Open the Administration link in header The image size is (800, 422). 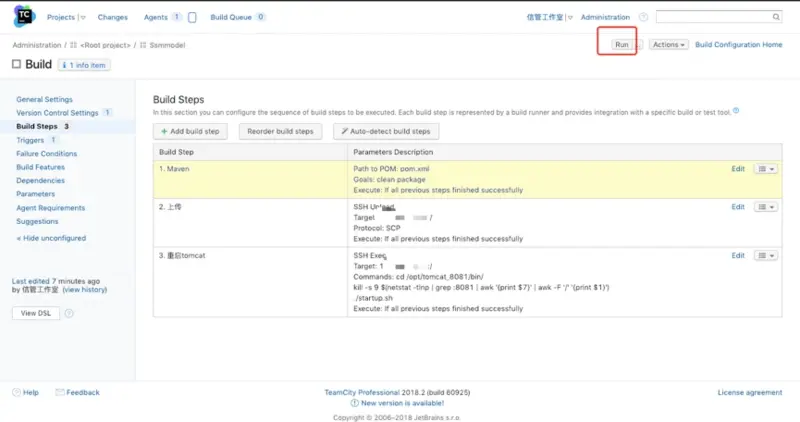tap(605, 17)
